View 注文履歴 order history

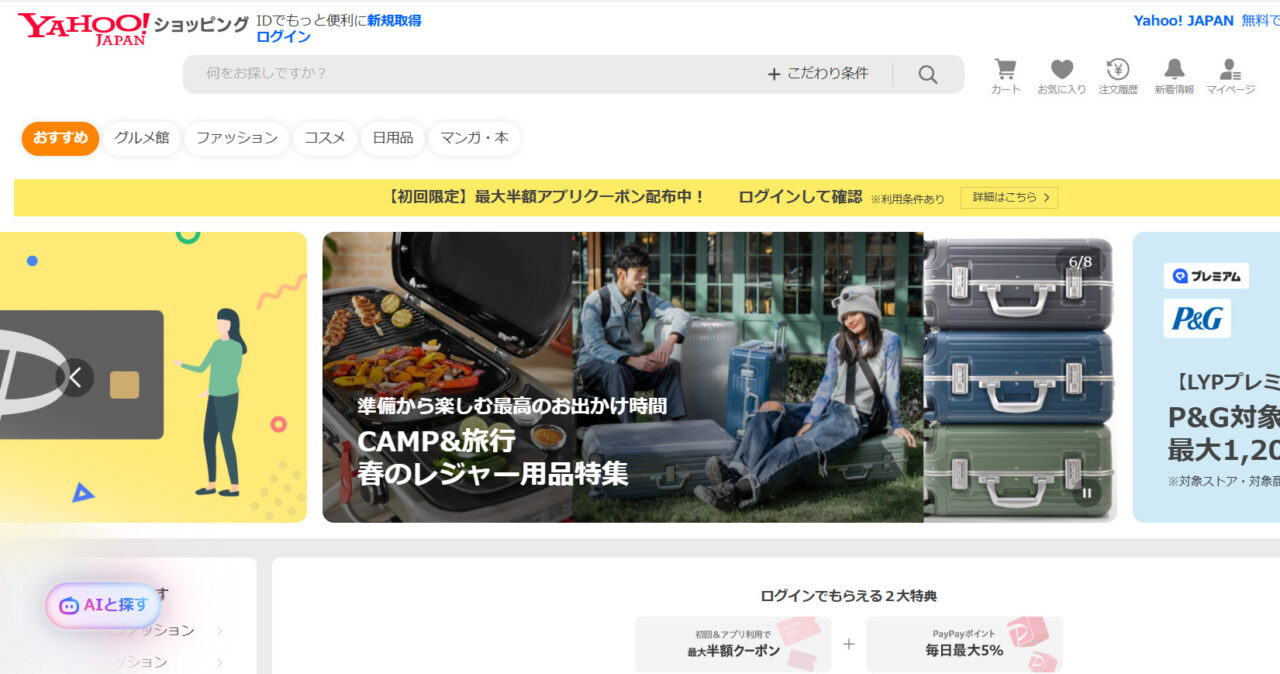pyautogui.click(x=1117, y=70)
